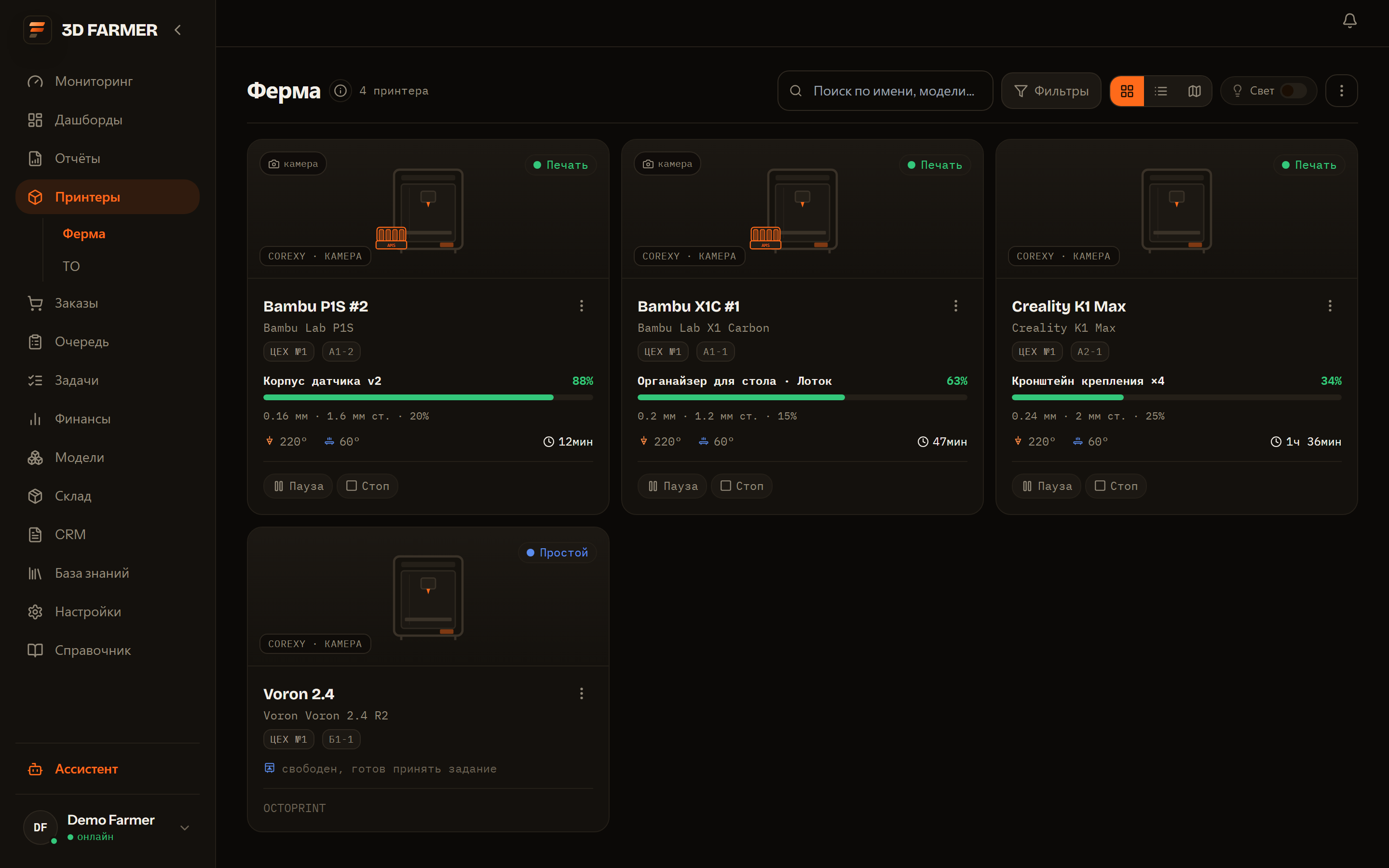Screen dimensions: 1389x868
Task: Click the bed temperature icon on Bambu X1C #1
Action: click(703, 441)
